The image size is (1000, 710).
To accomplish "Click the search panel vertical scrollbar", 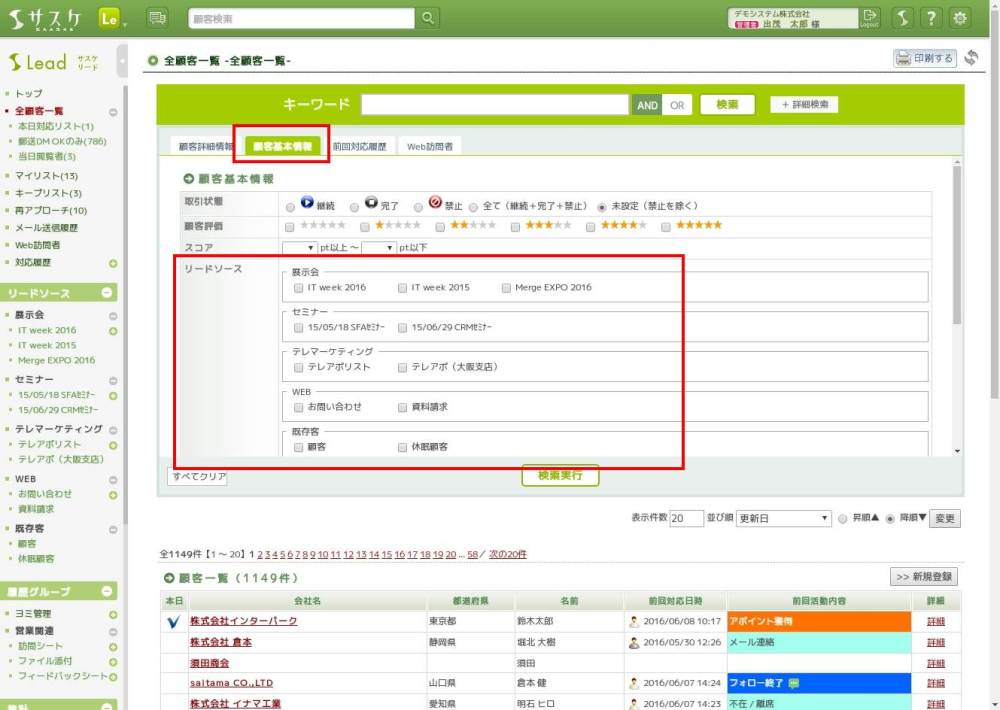I will [x=956, y=250].
